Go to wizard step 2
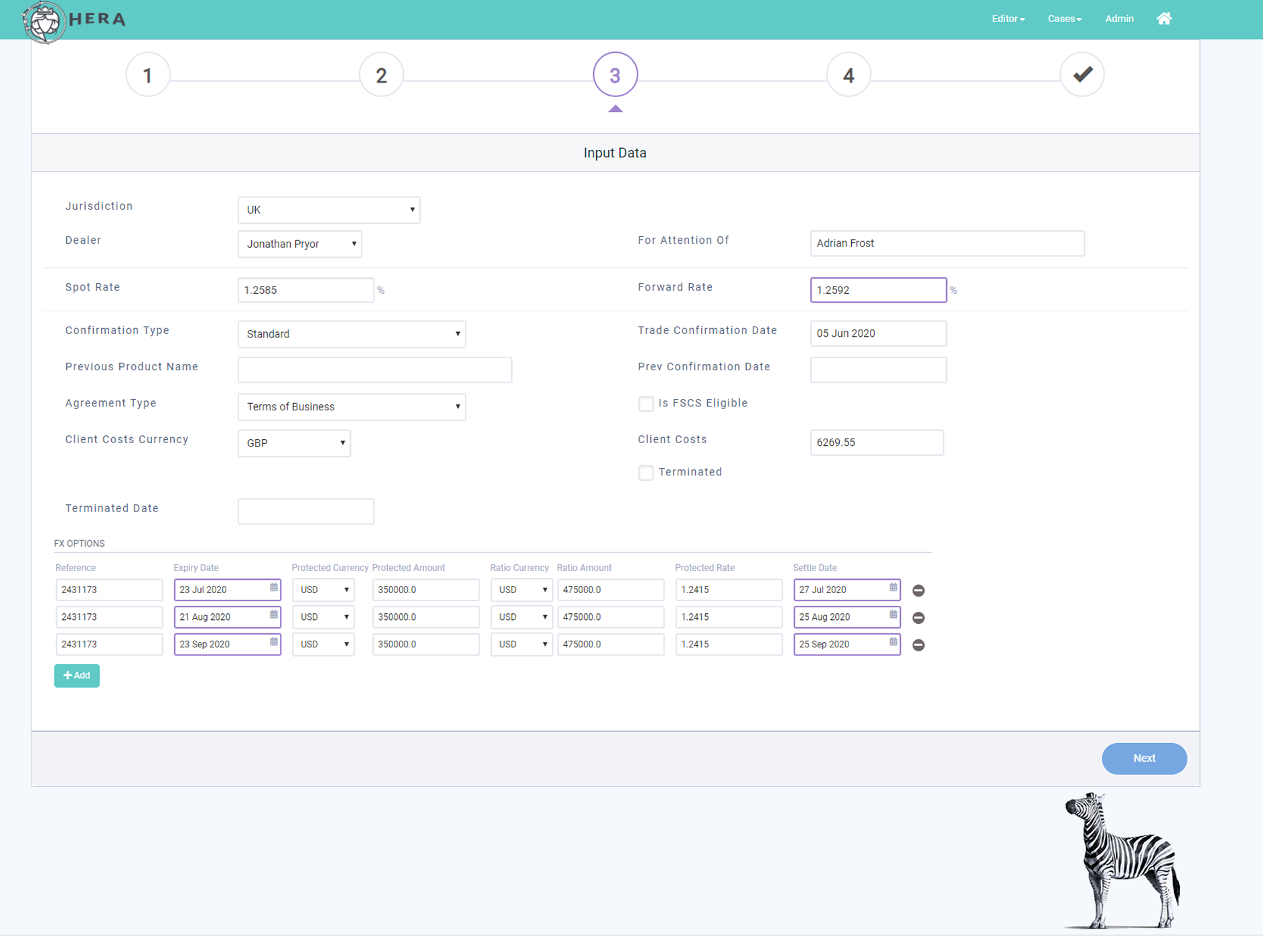 (x=381, y=75)
